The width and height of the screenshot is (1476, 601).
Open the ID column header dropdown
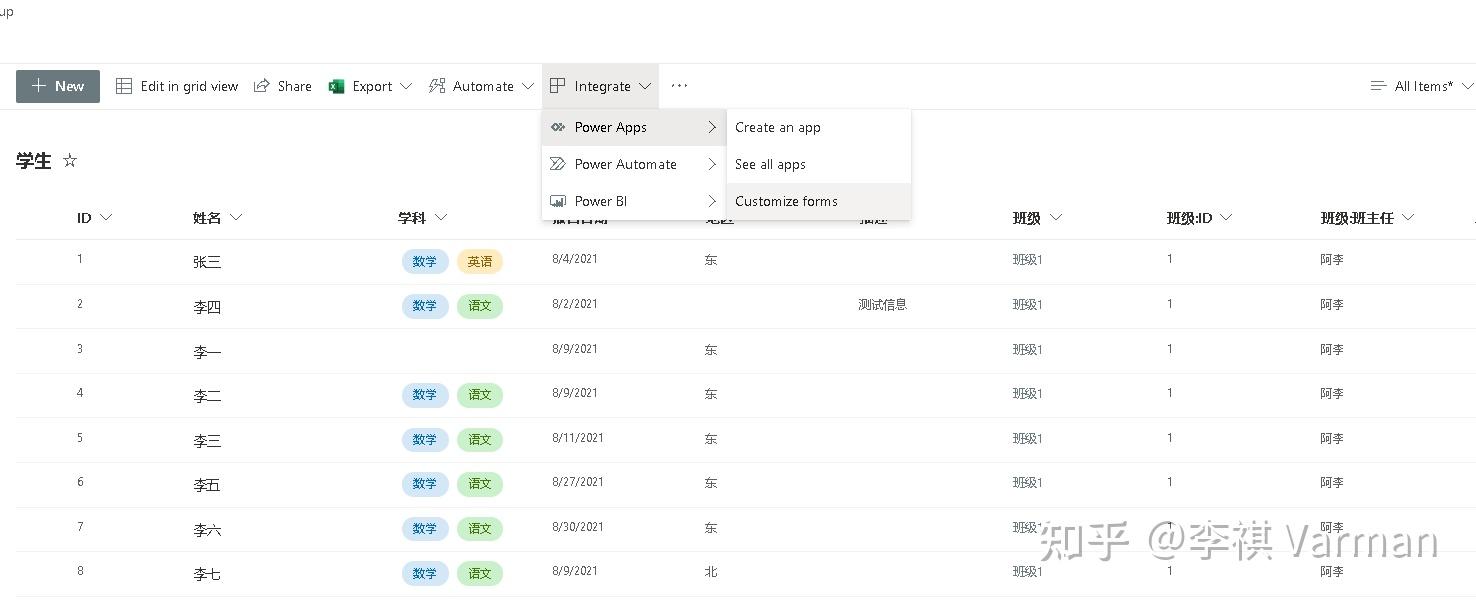106,217
